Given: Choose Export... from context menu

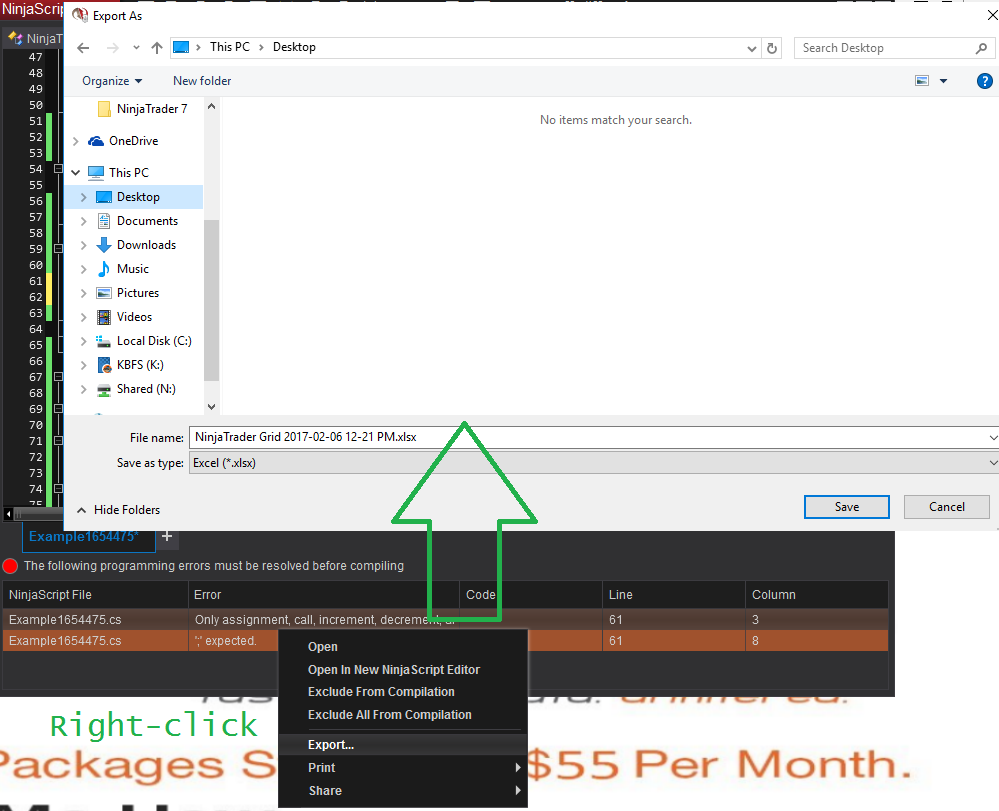Looking at the screenshot, I should tap(403, 745).
